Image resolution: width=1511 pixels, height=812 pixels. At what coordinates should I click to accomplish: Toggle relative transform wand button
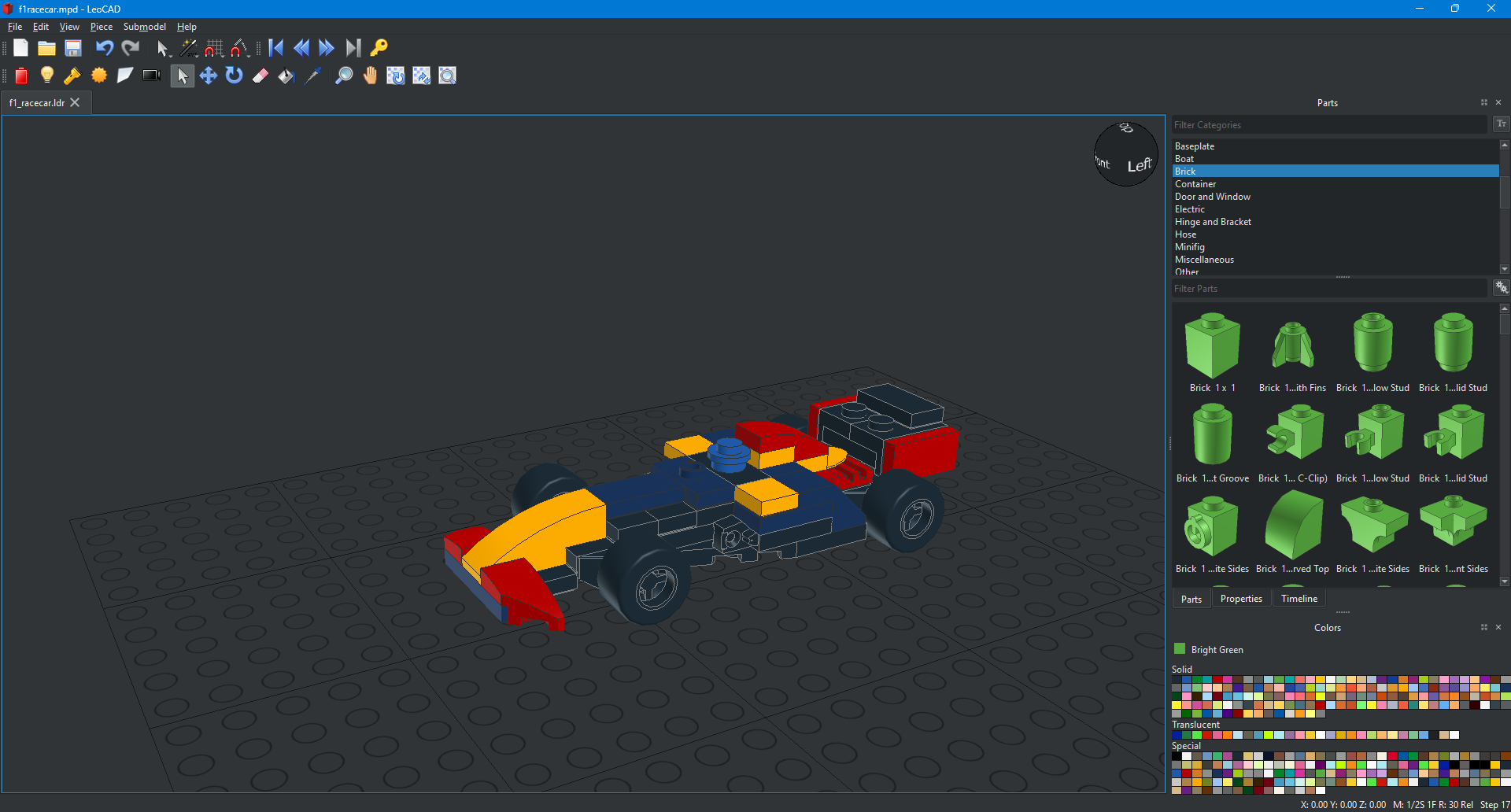pyautogui.click(x=189, y=48)
